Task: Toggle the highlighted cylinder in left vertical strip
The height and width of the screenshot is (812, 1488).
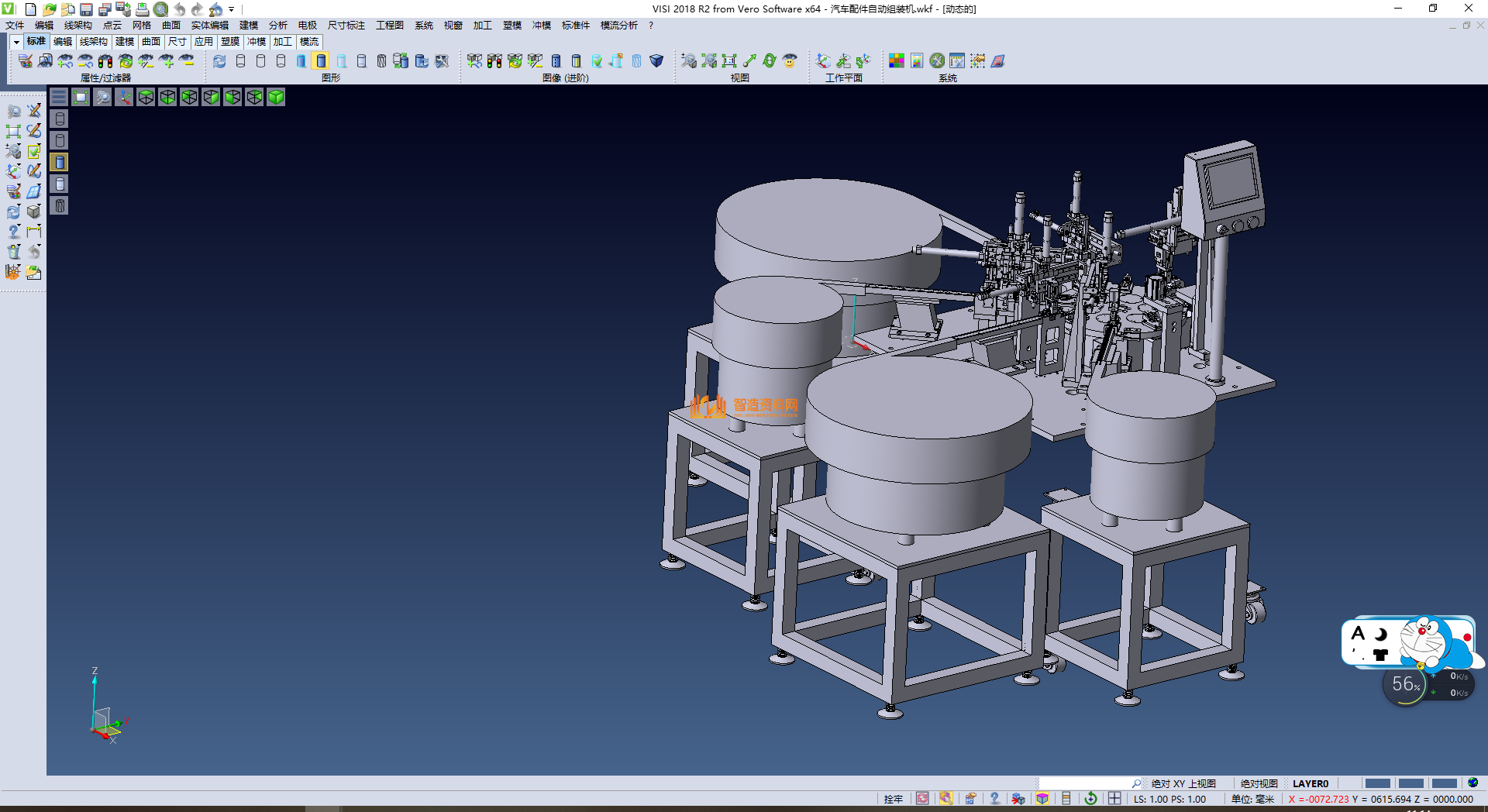Action: click(60, 162)
